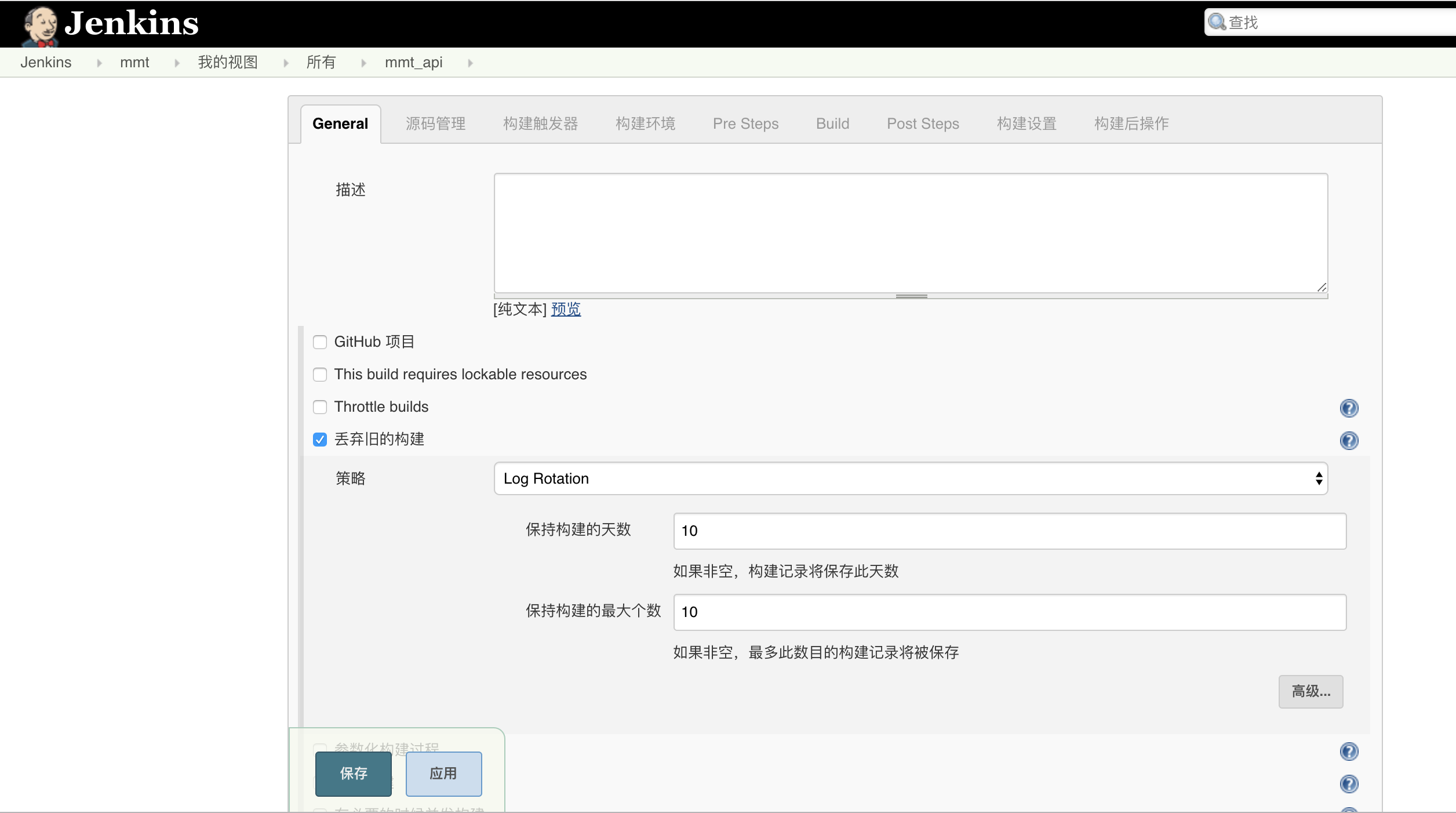This screenshot has width=1456, height=813.
Task: Click the textarea corner resize grip
Action: 1322,287
